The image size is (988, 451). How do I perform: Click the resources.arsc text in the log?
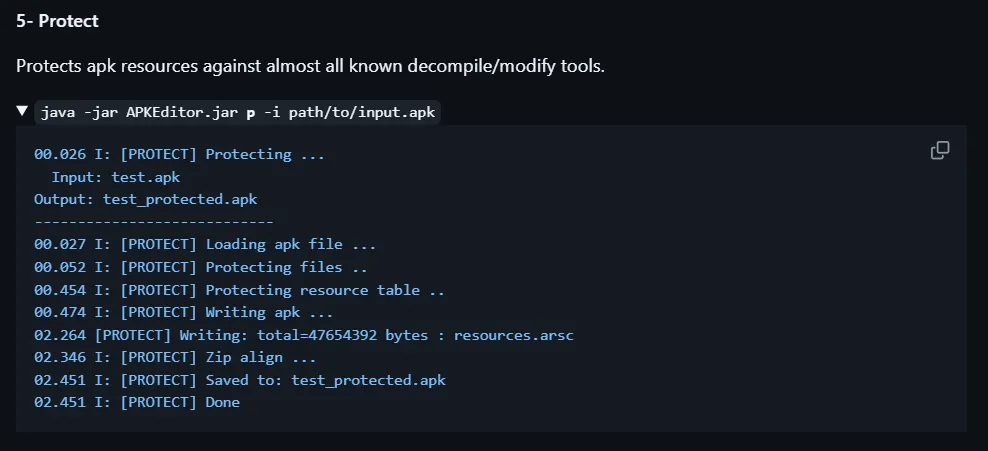pyautogui.click(x=514, y=335)
